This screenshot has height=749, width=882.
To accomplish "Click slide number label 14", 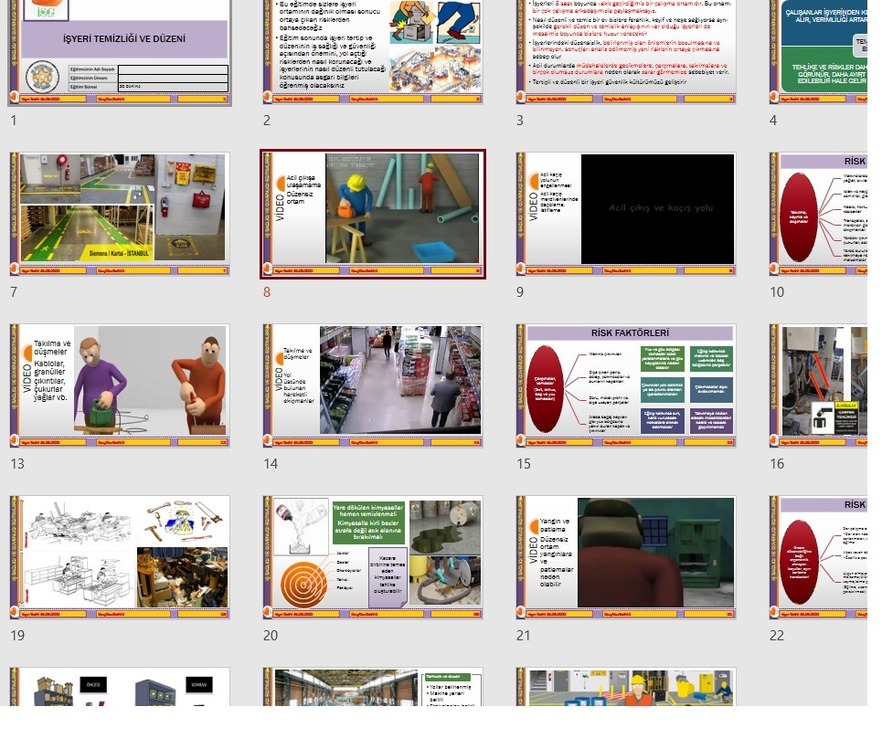I will coord(271,464).
